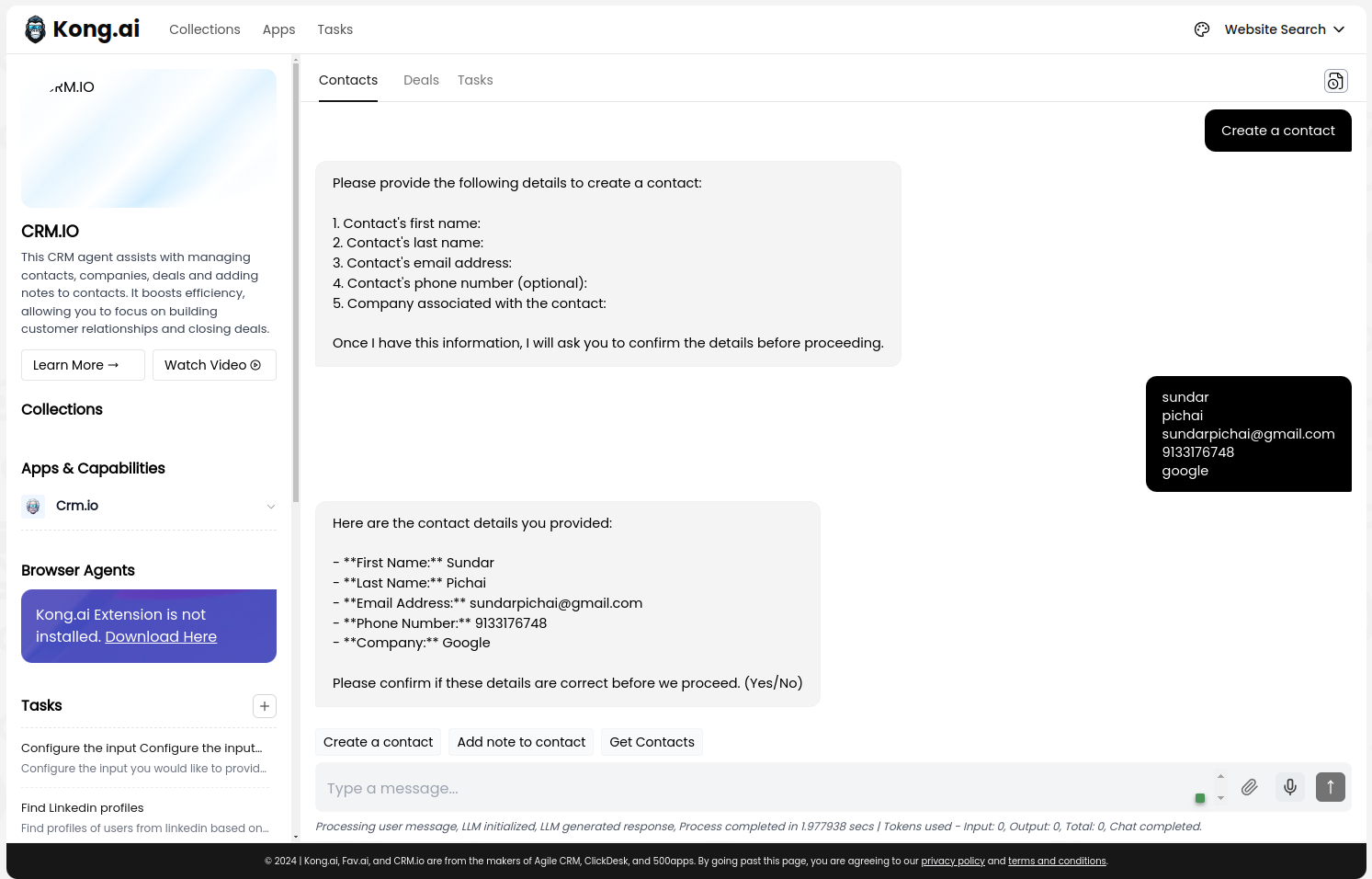Click the Browser Agents heading
1372x879 pixels.
[78, 570]
